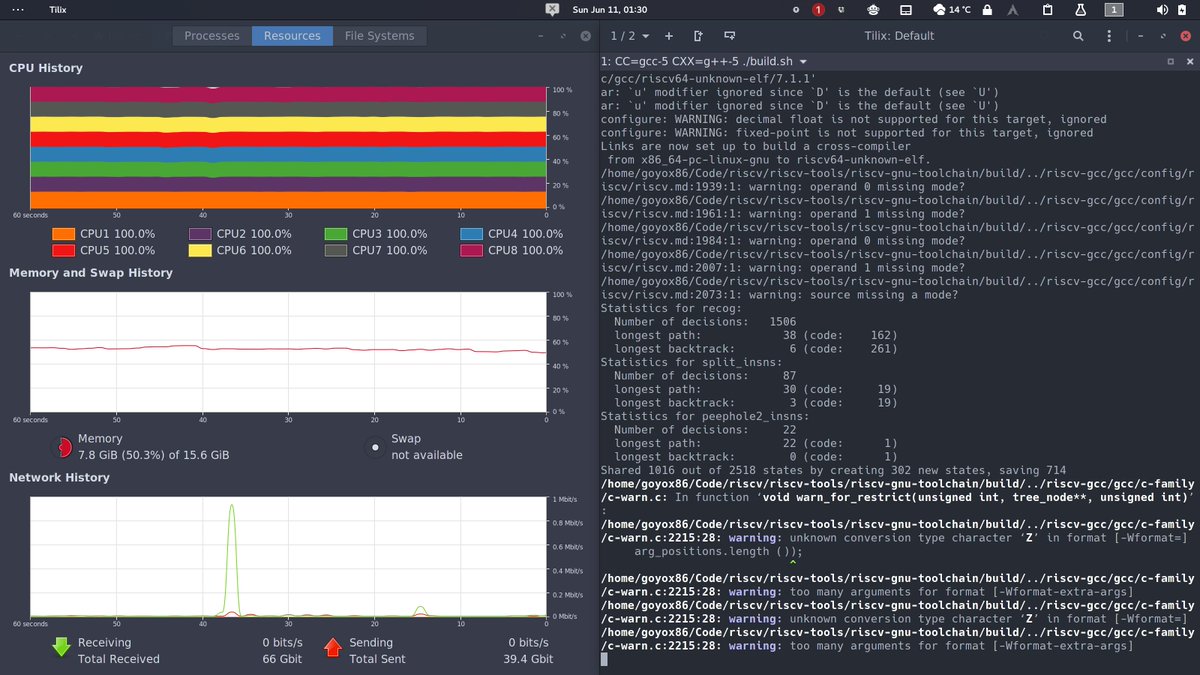
Task: Click the Tilix: Default window title
Action: [899, 36]
